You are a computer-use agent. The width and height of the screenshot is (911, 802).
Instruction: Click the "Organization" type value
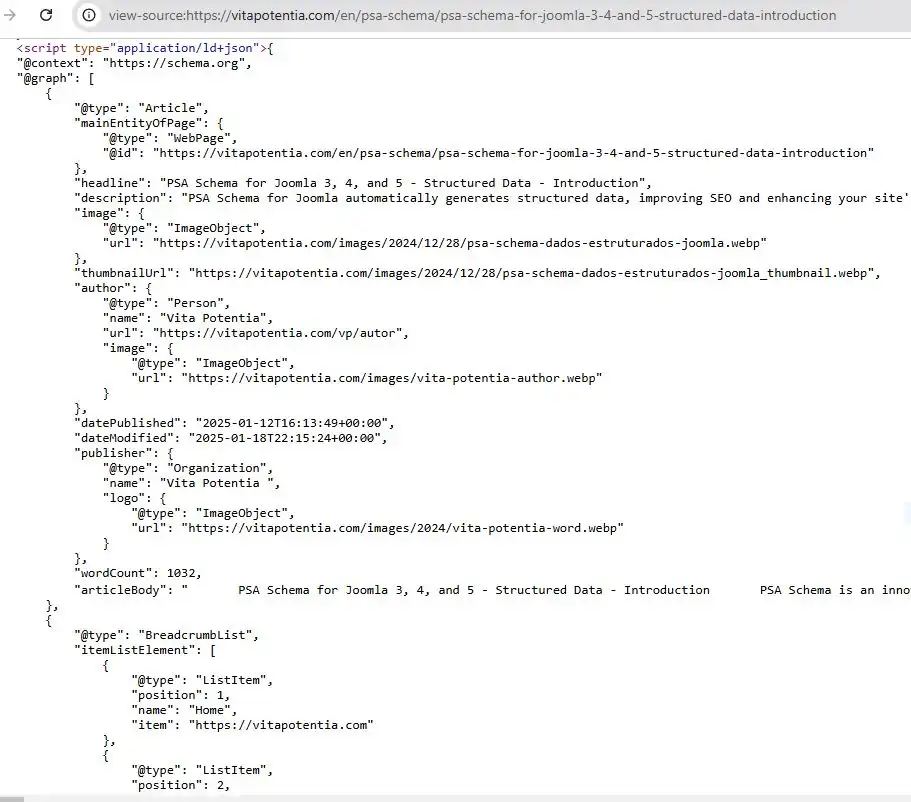(x=220, y=468)
